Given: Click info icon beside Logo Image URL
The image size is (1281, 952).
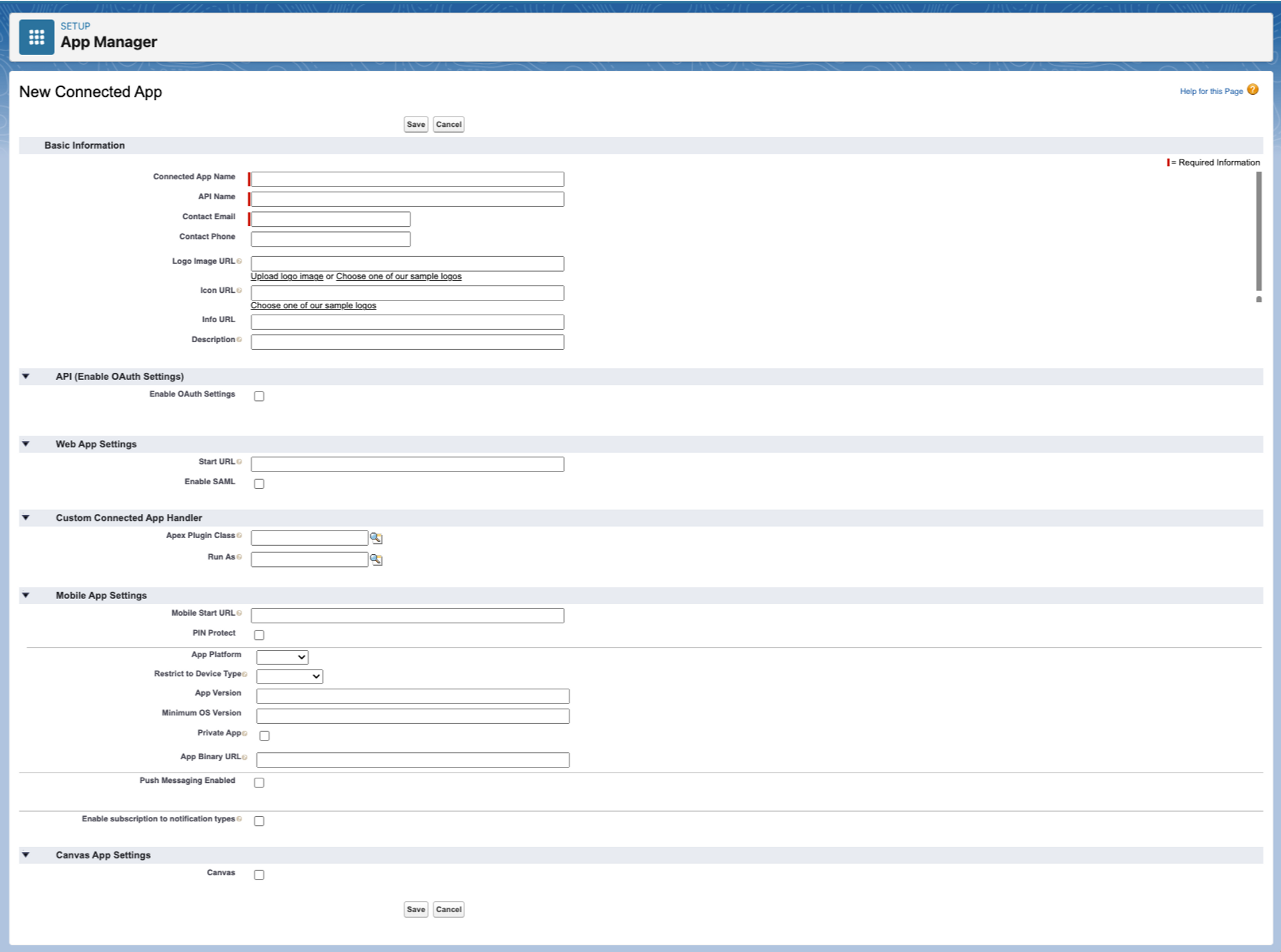Looking at the screenshot, I should click(x=240, y=261).
